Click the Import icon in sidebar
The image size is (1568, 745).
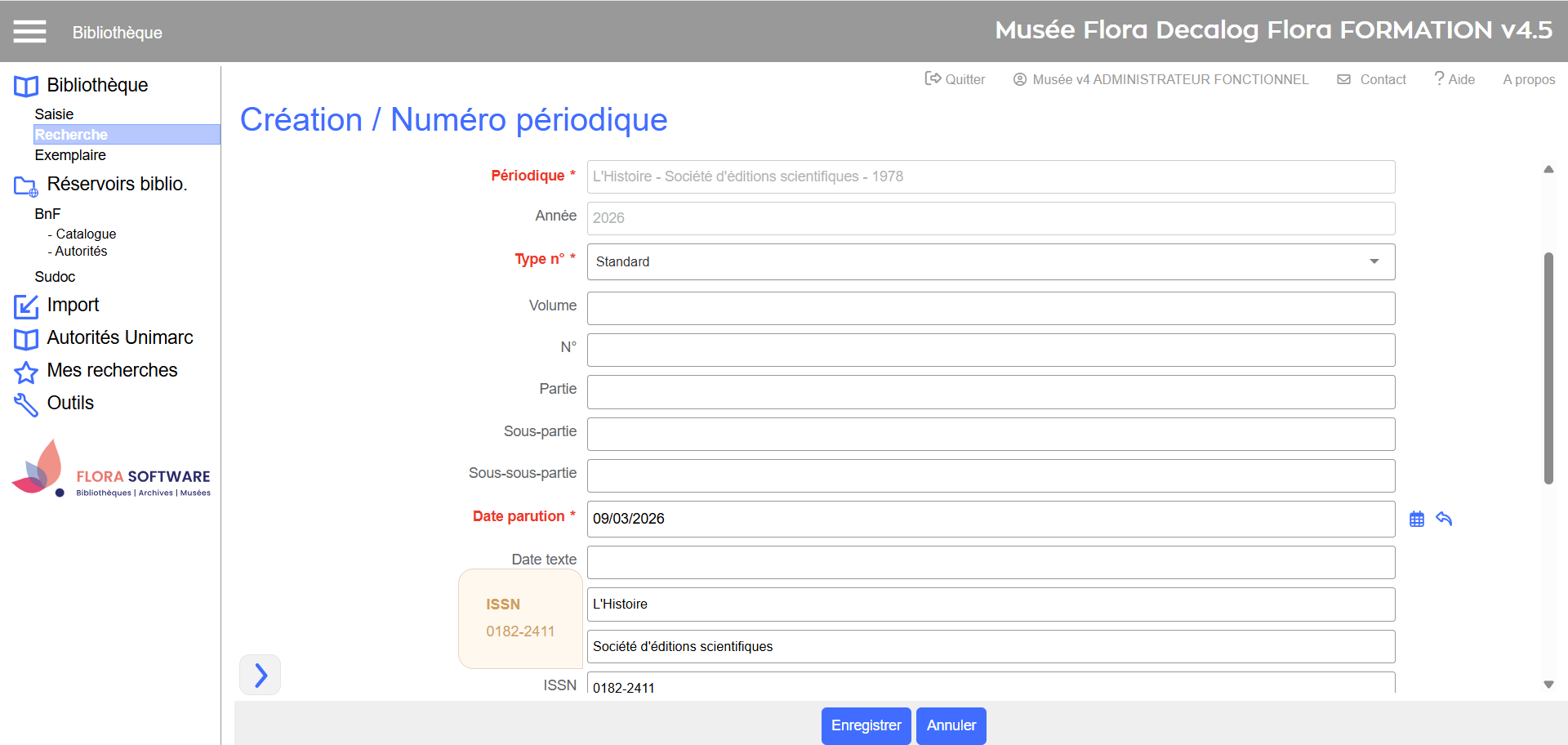click(26, 306)
